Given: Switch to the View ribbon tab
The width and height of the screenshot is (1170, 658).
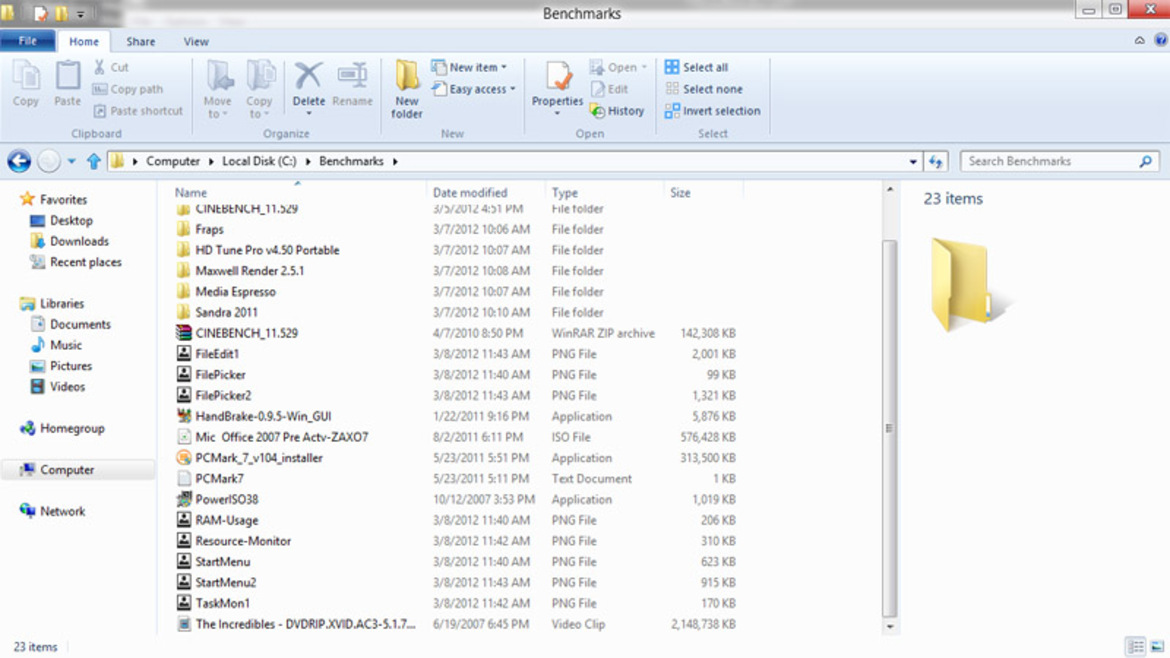Looking at the screenshot, I should pyautogui.click(x=196, y=42).
